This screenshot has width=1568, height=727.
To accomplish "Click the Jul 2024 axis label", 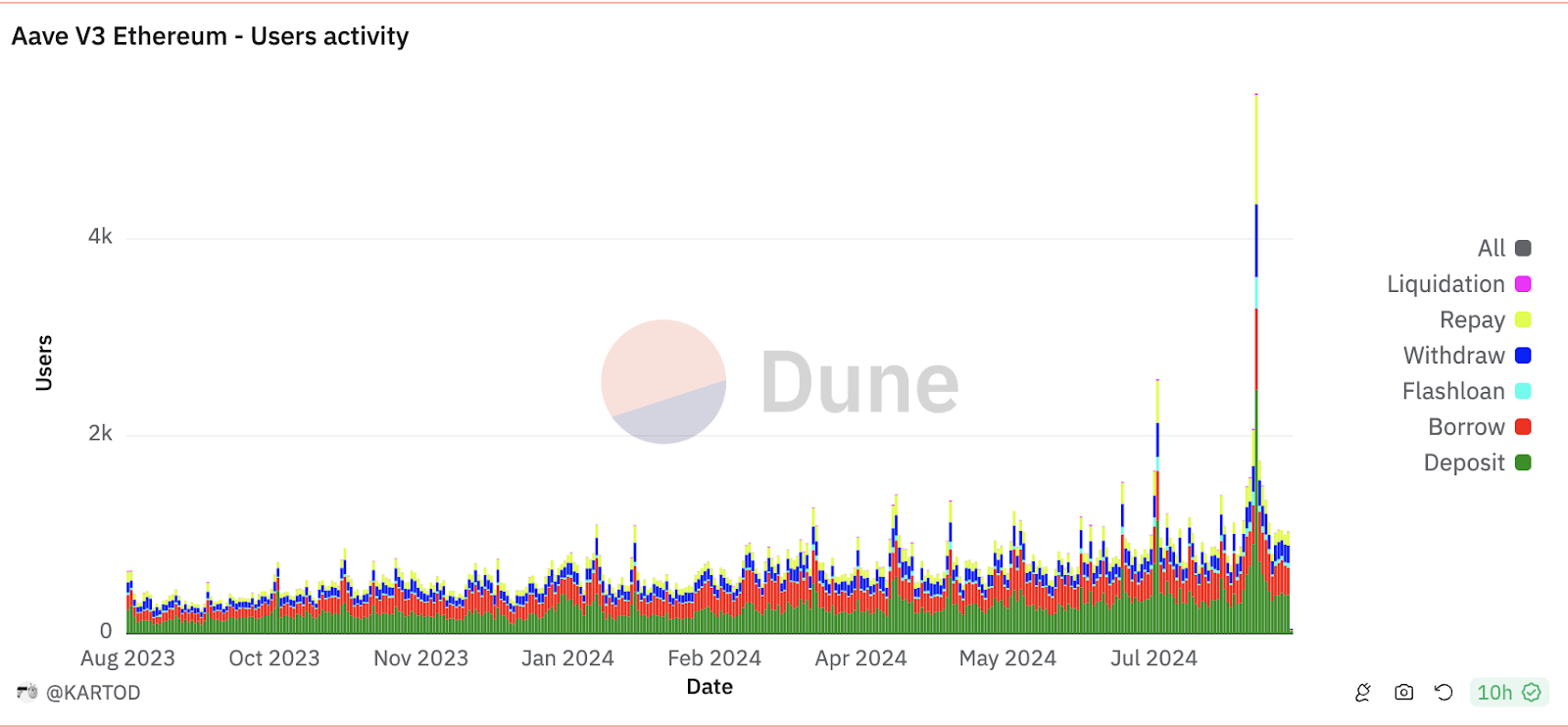I will 1153,658.
